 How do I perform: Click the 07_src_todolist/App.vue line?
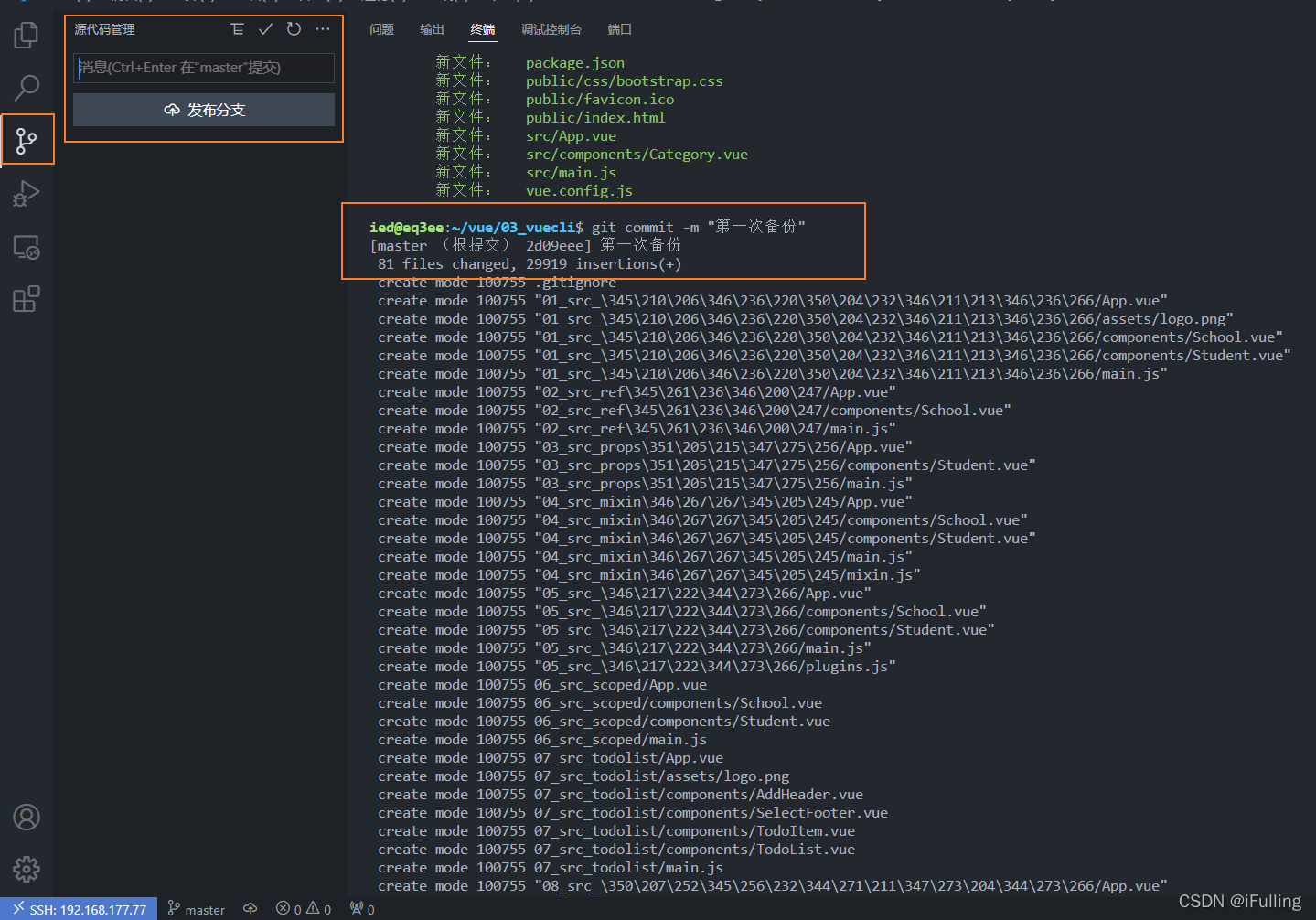[551, 757]
